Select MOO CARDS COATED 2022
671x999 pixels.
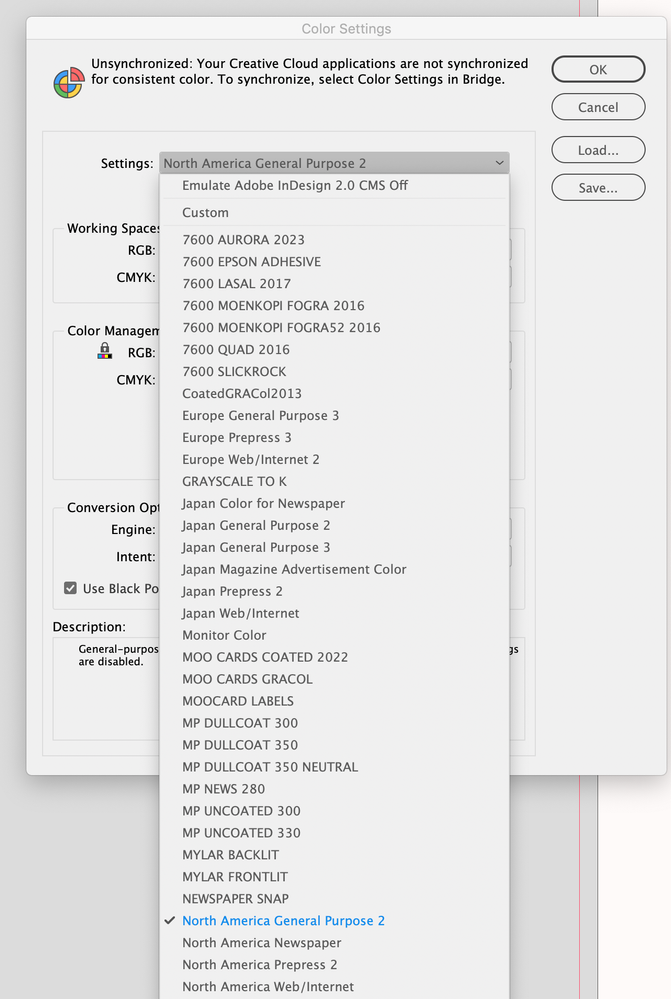[x=334, y=658]
